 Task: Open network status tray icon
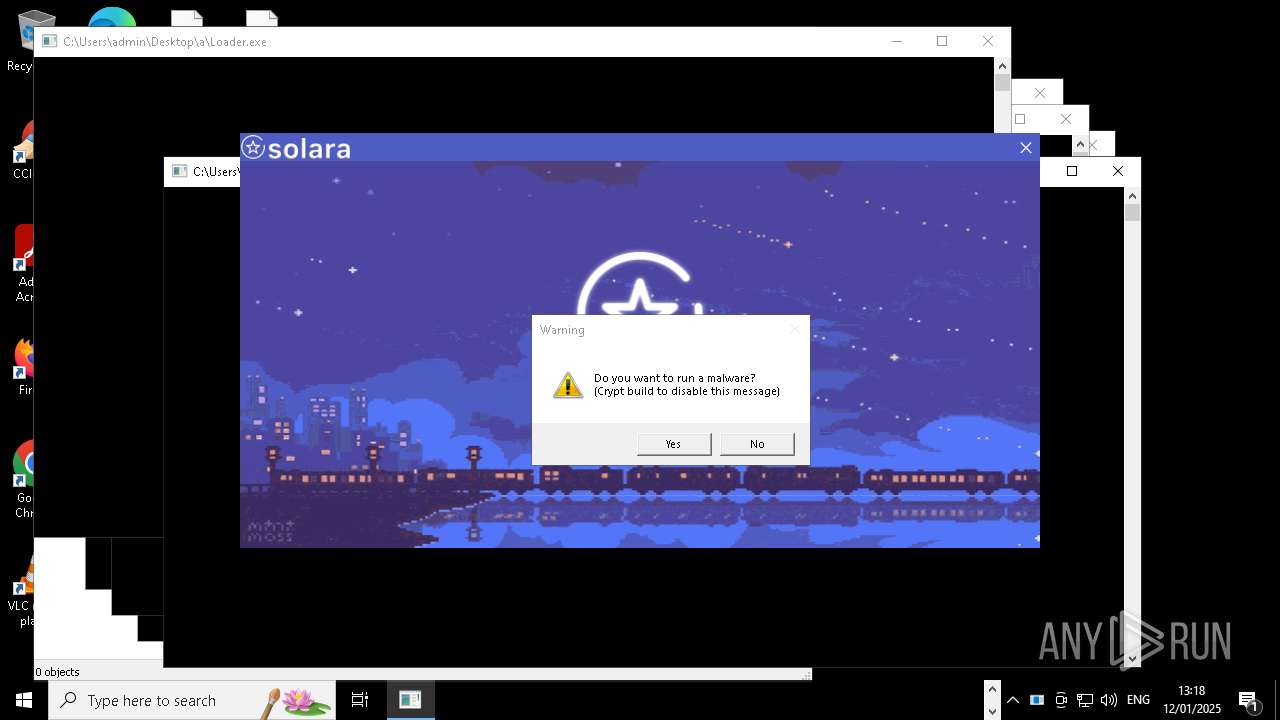coord(1085,700)
